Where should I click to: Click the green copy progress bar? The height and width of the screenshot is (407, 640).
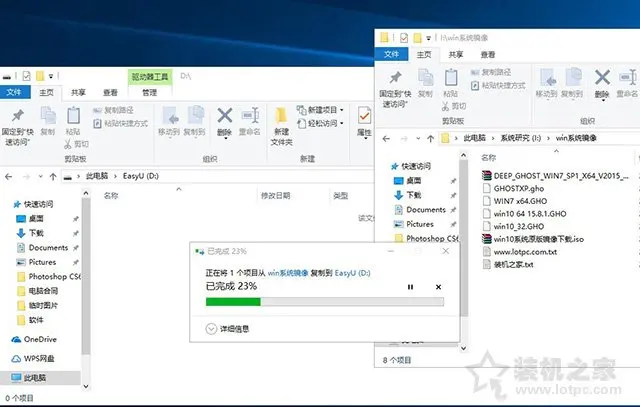[324, 302]
